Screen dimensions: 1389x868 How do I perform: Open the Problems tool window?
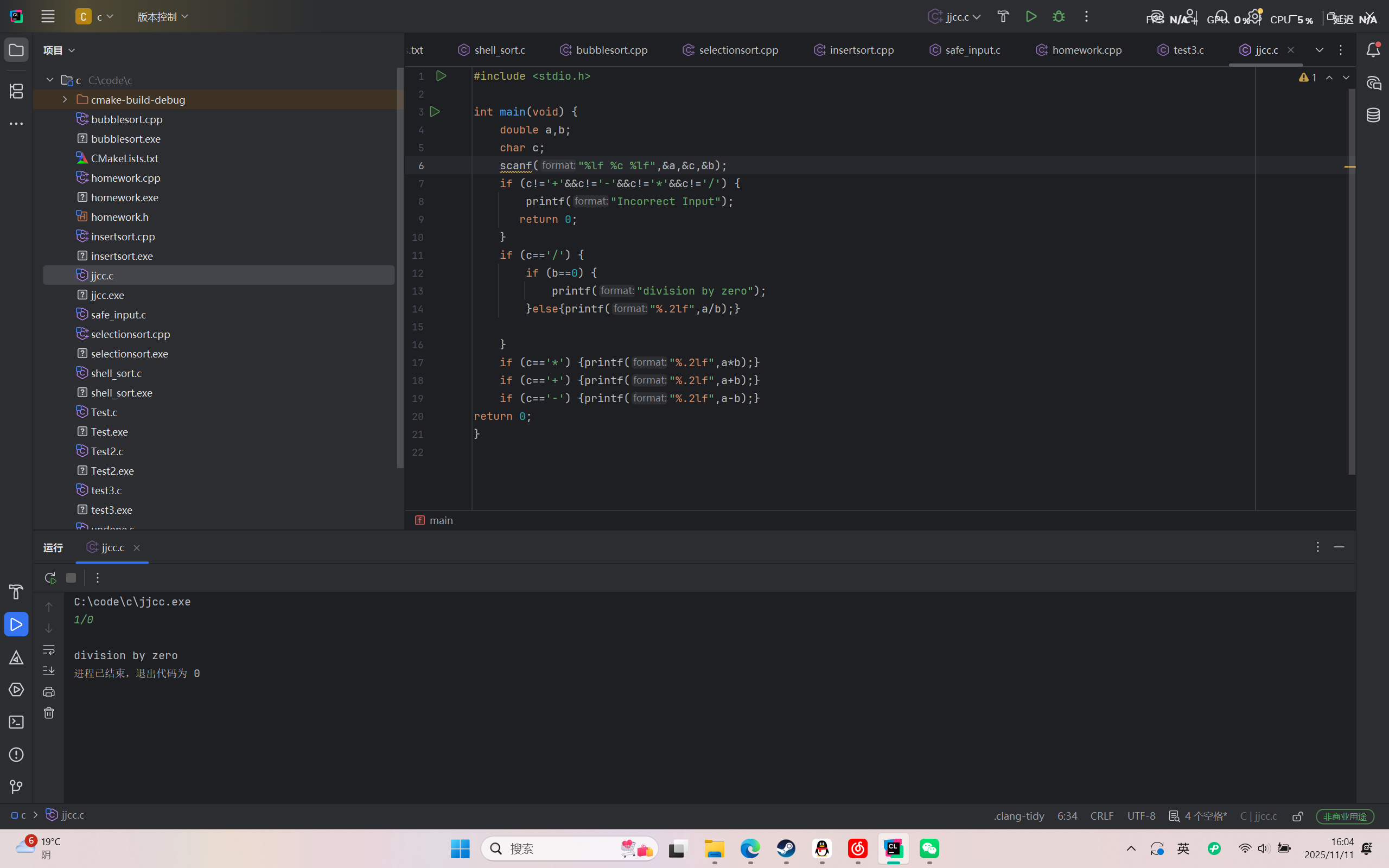pos(16,754)
